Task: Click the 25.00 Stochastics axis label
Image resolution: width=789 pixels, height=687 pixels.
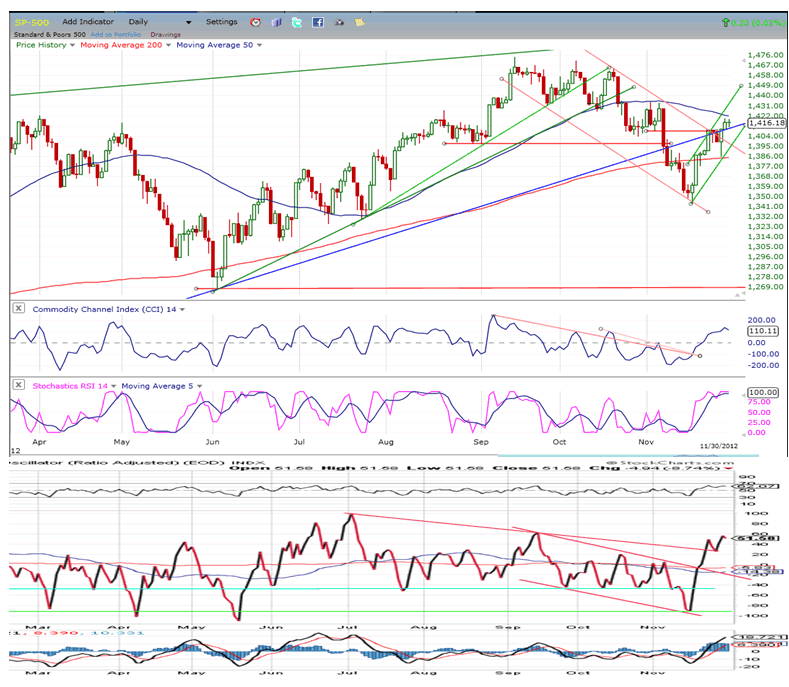Action: (759, 422)
